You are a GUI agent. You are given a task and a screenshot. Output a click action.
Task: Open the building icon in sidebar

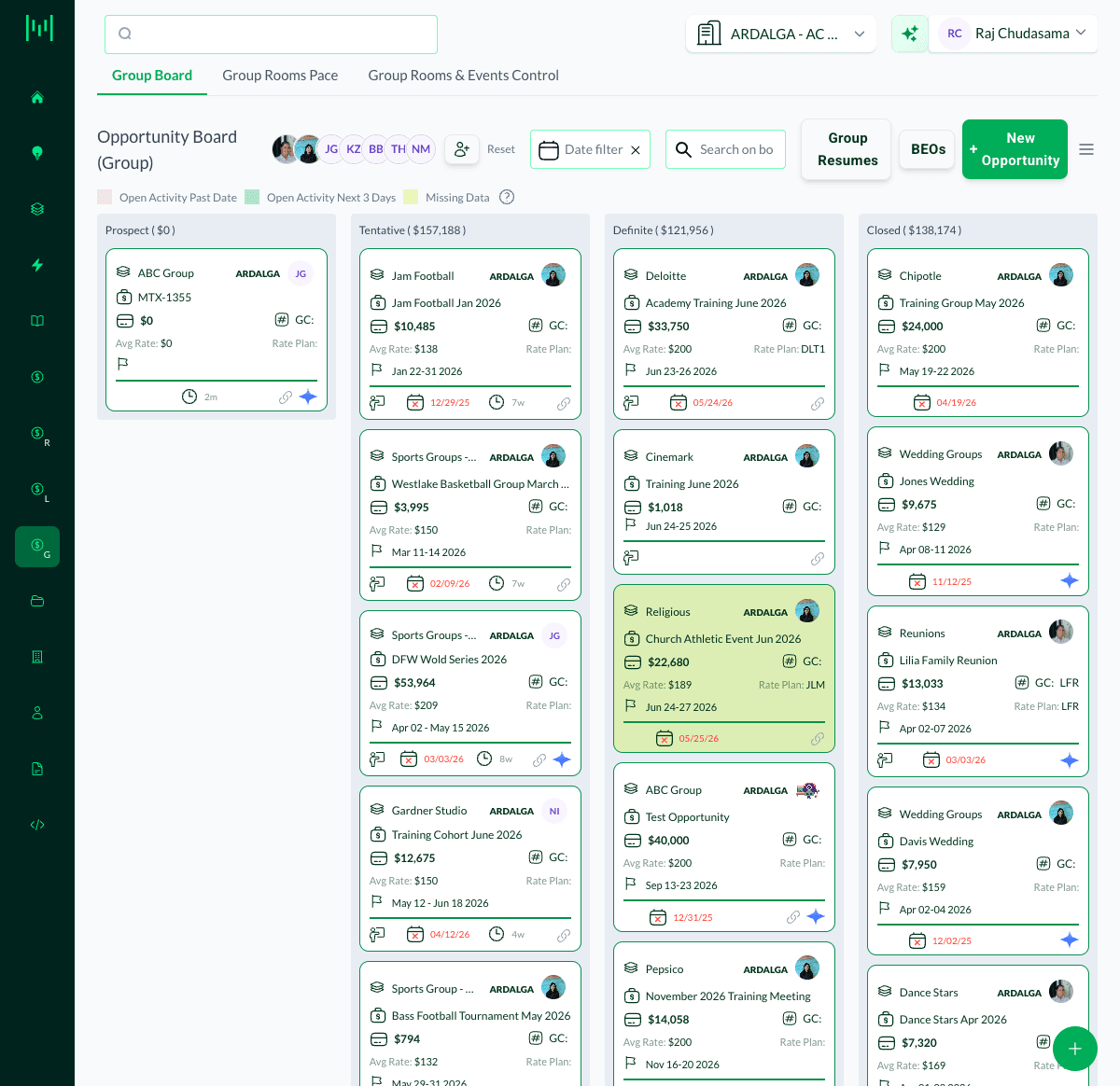coord(37,657)
